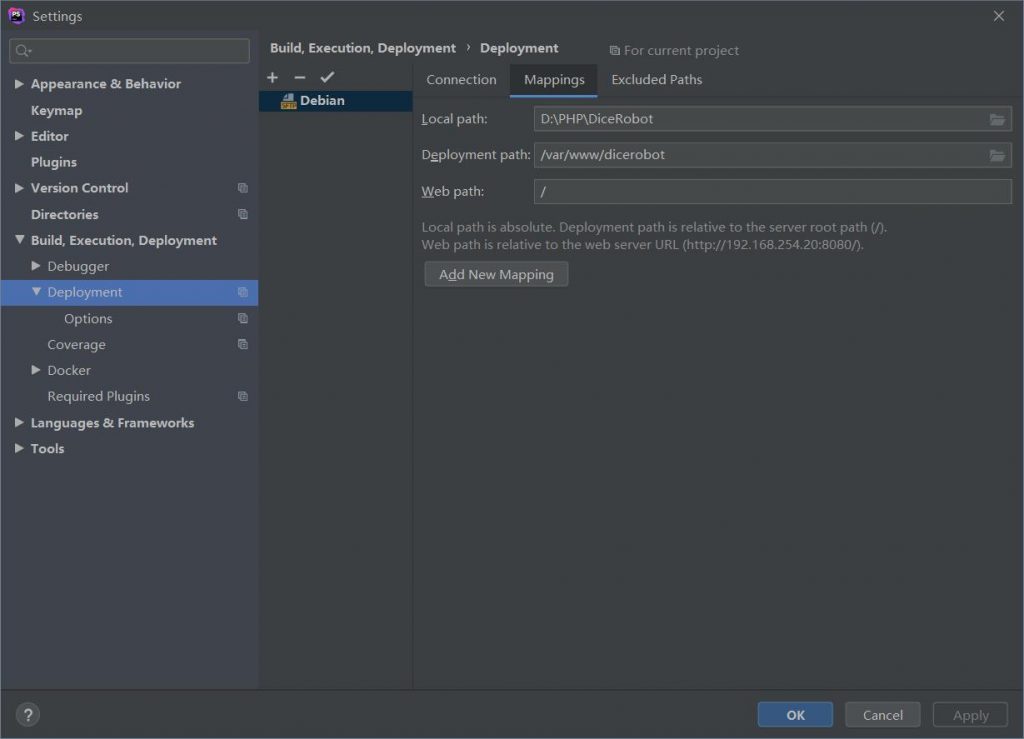Close the Settings dialog

pyautogui.click(x=999, y=16)
